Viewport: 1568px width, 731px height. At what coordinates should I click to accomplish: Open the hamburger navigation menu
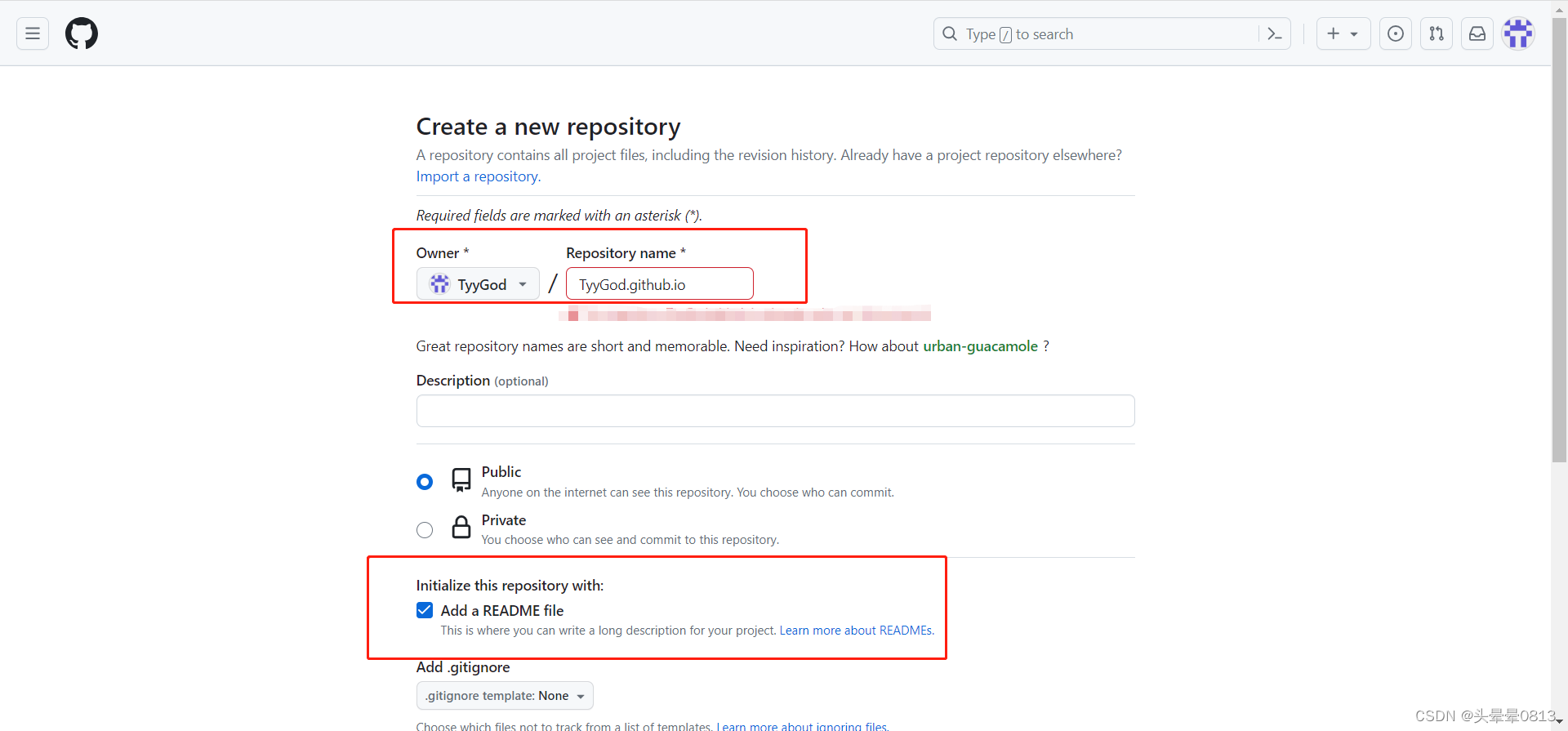(33, 33)
